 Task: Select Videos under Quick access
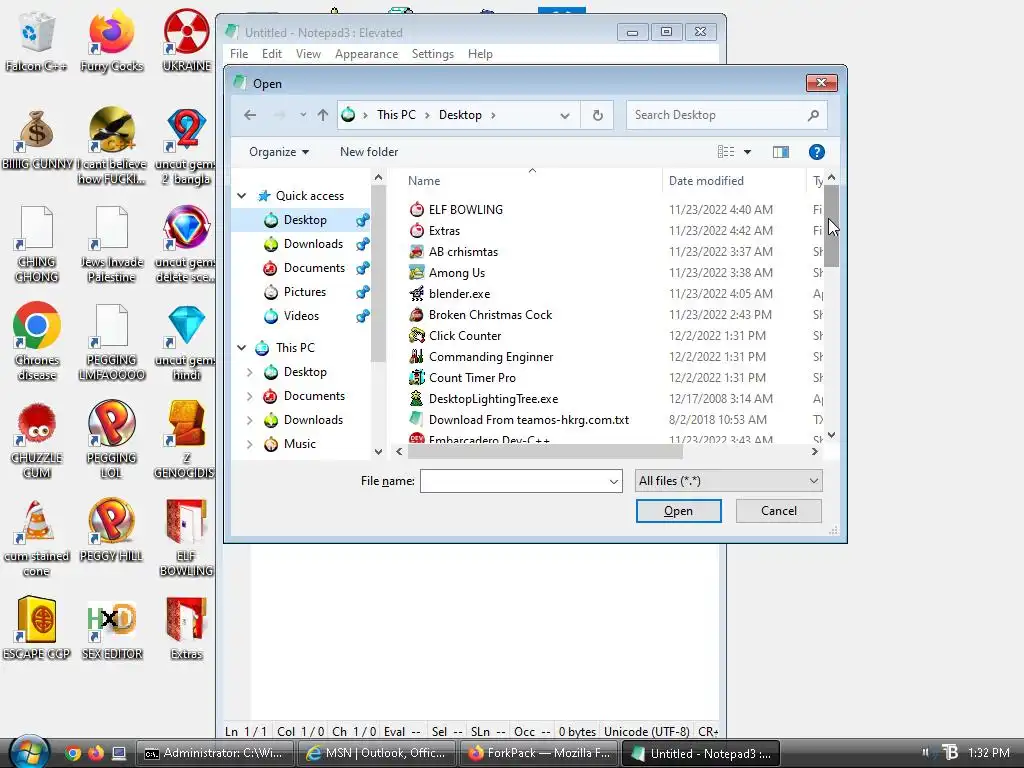point(301,317)
